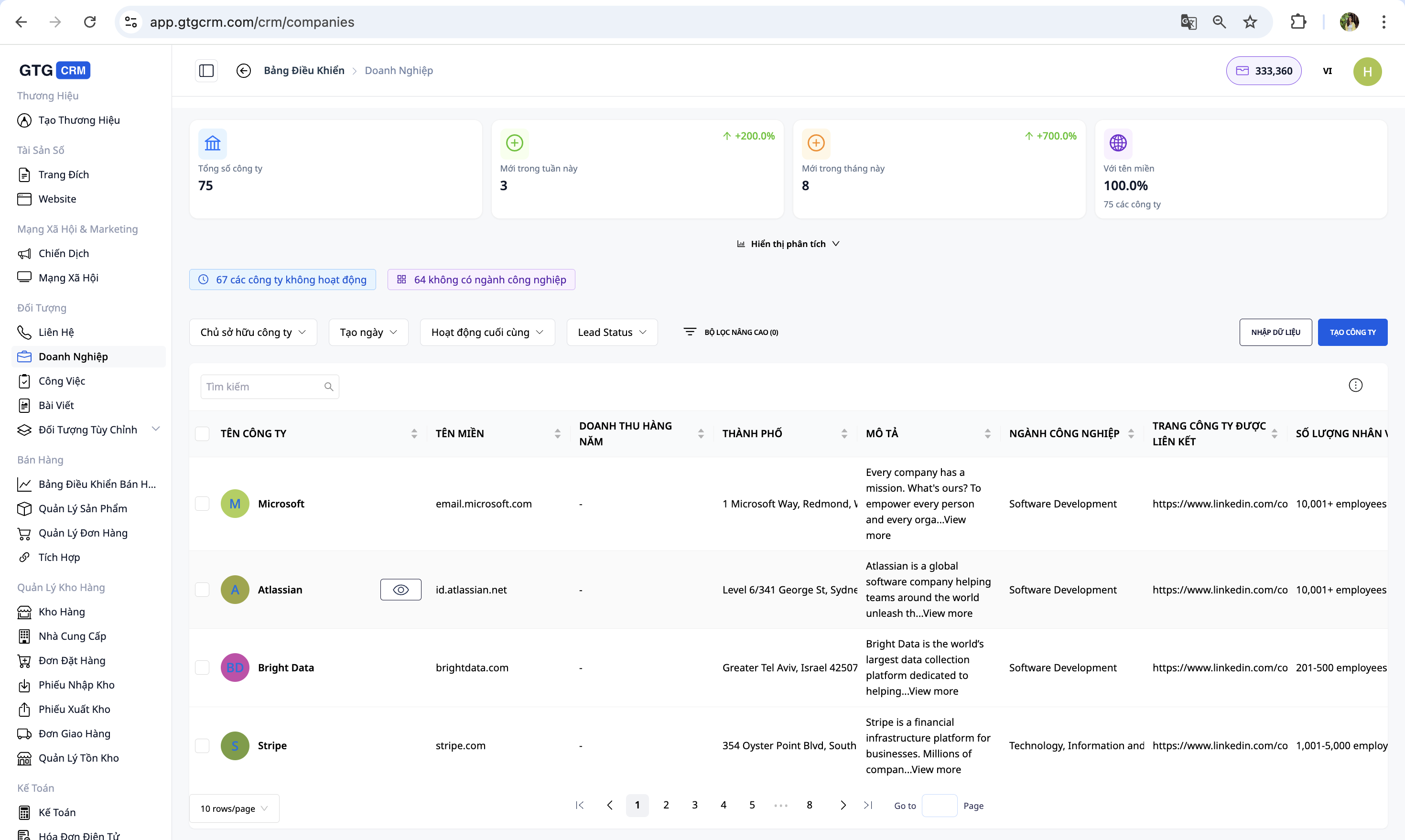Click the search magnifier icon in Tìm kiếm
The height and width of the screenshot is (840, 1405).
(328, 387)
